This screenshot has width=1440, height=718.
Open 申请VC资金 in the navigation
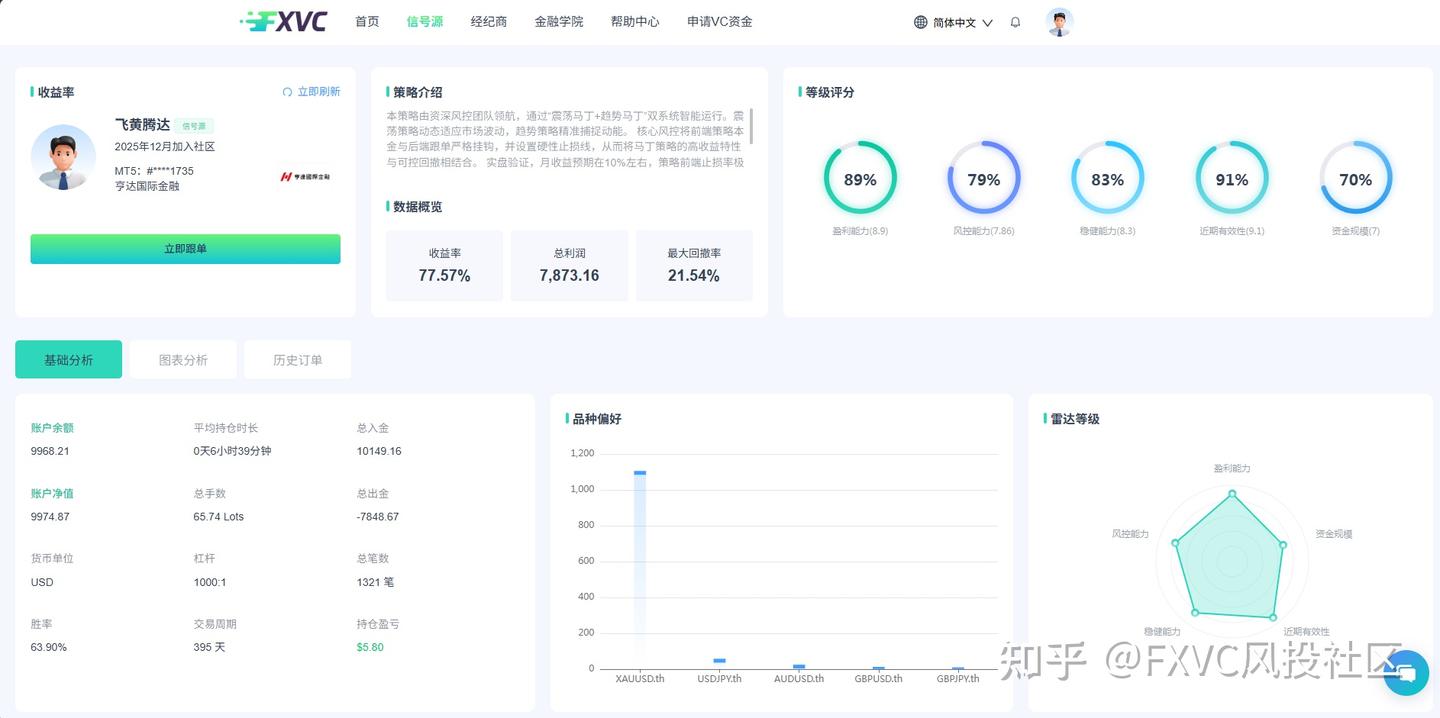coord(720,21)
